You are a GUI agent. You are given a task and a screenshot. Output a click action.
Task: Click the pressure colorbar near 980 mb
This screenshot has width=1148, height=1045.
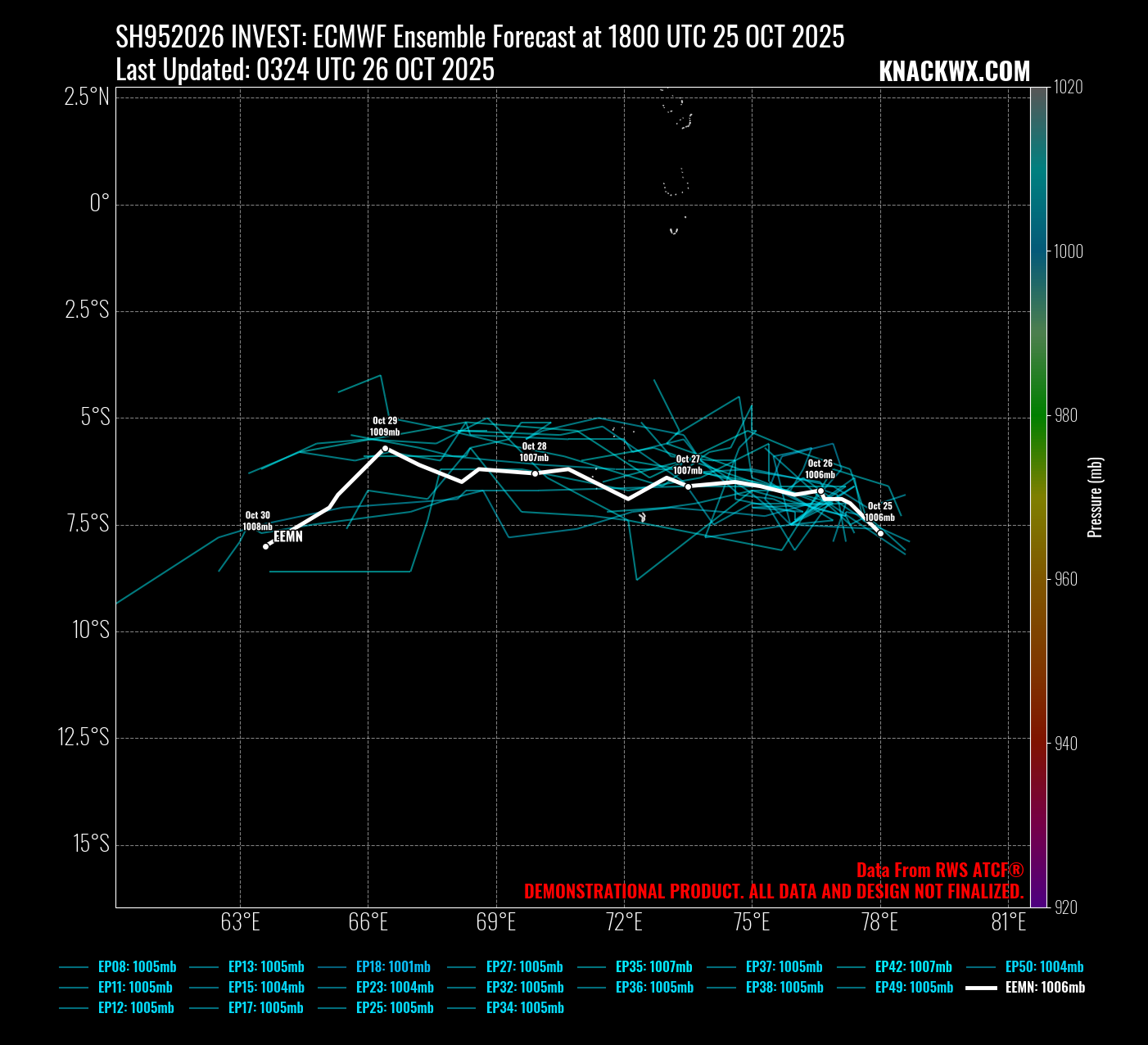[x=1038, y=415]
